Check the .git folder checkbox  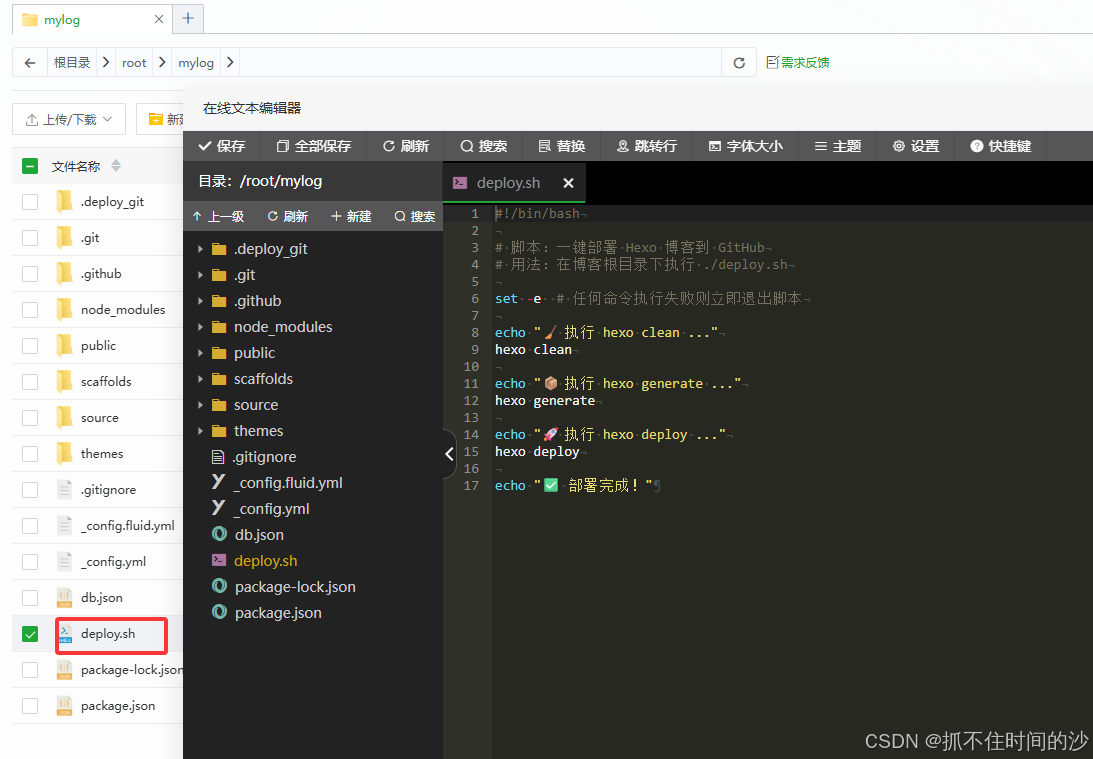click(30, 238)
